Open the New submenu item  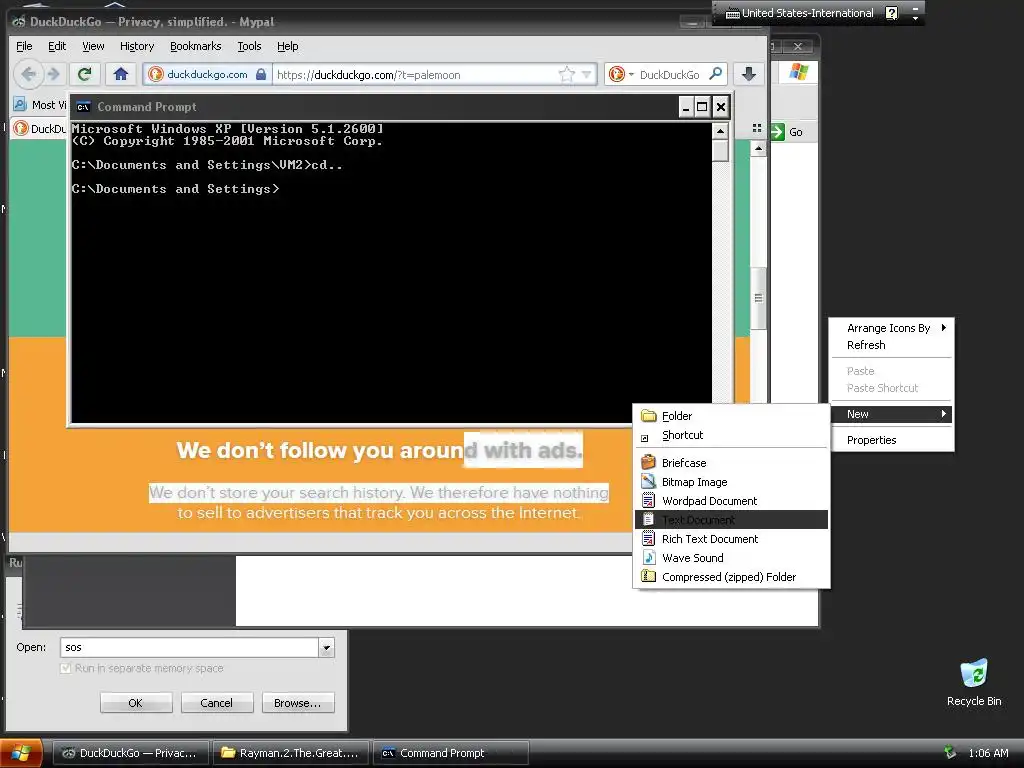[891, 414]
